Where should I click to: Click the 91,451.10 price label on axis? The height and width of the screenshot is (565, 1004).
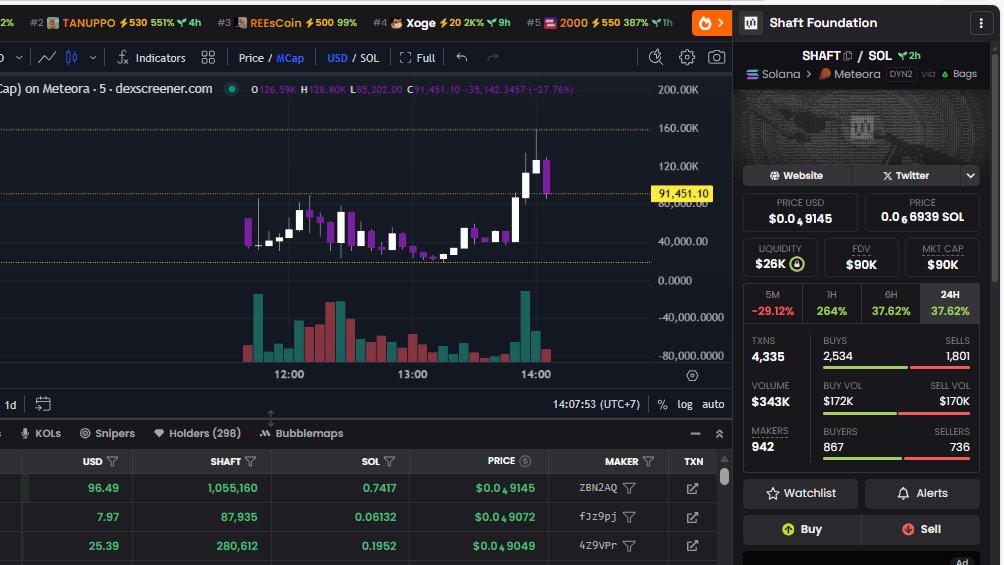(682, 193)
